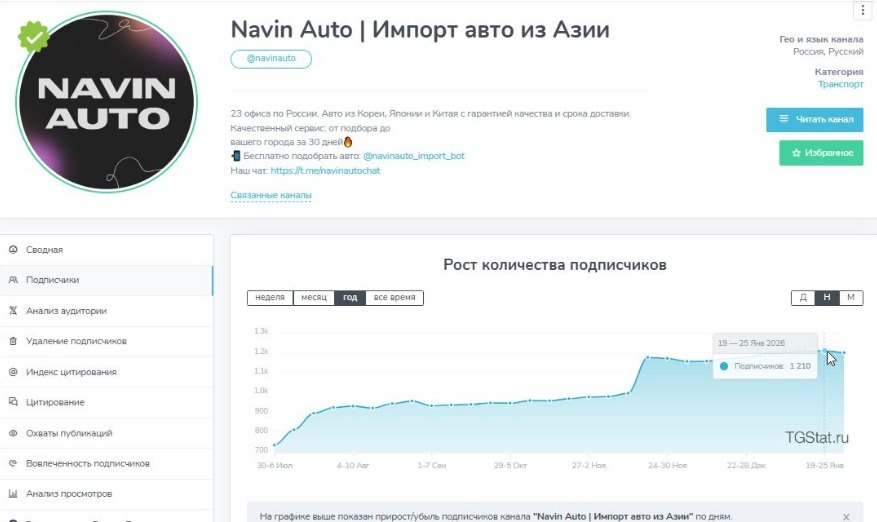The width and height of the screenshot is (877, 522).
Task: Click the Анализ аудитории hourglass icon
Action: coord(13,311)
